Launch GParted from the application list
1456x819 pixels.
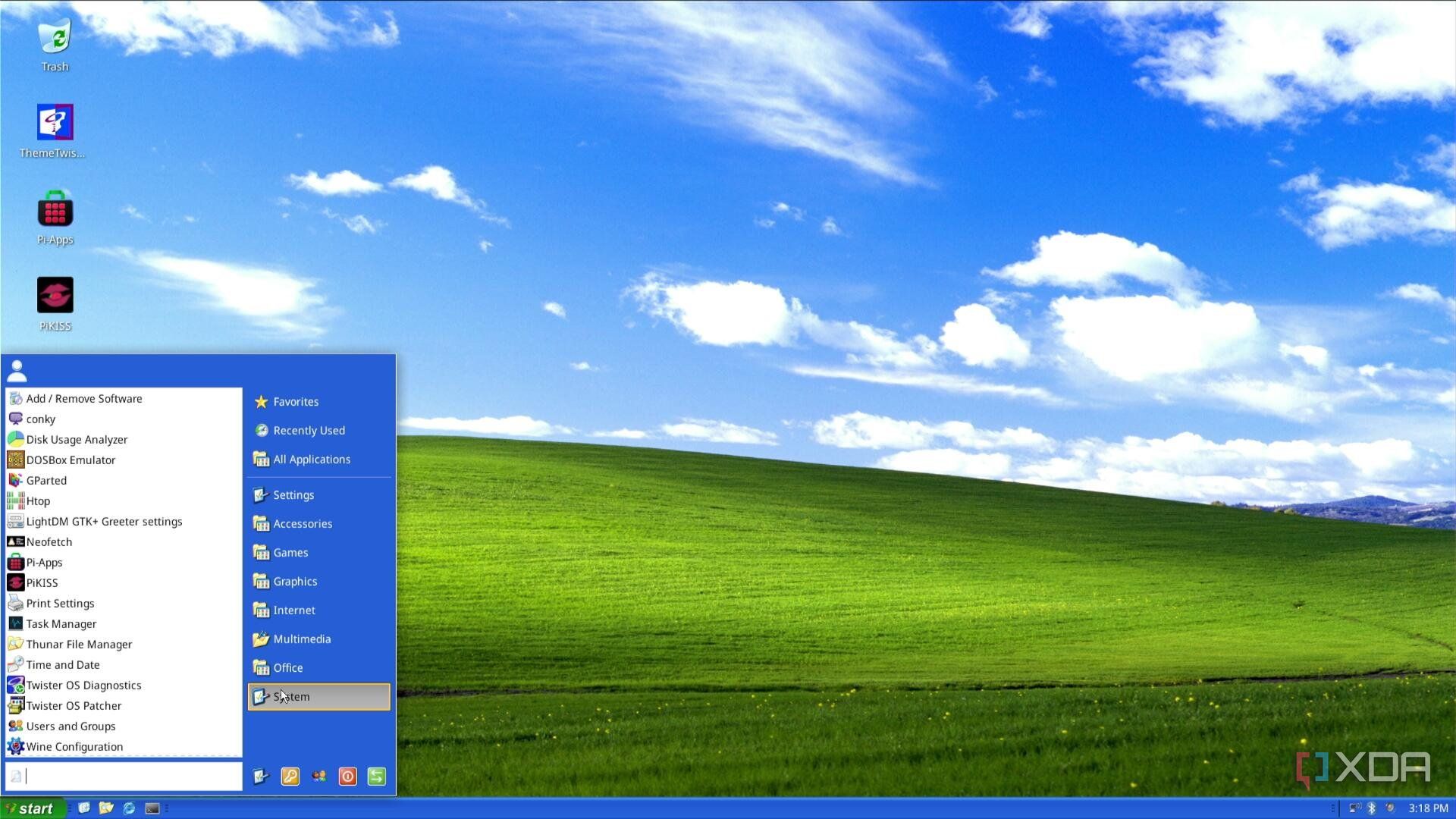pyautogui.click(x=46, y=480)
